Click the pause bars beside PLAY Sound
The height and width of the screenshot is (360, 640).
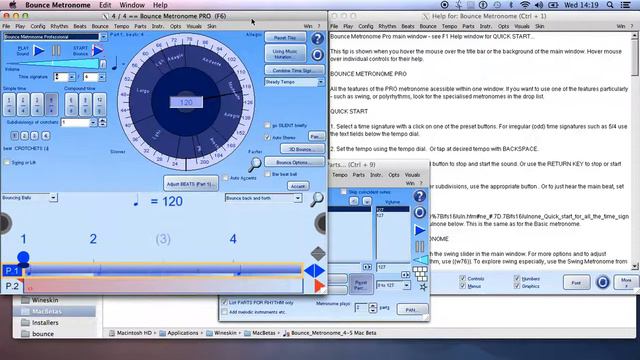coord(56,51)
